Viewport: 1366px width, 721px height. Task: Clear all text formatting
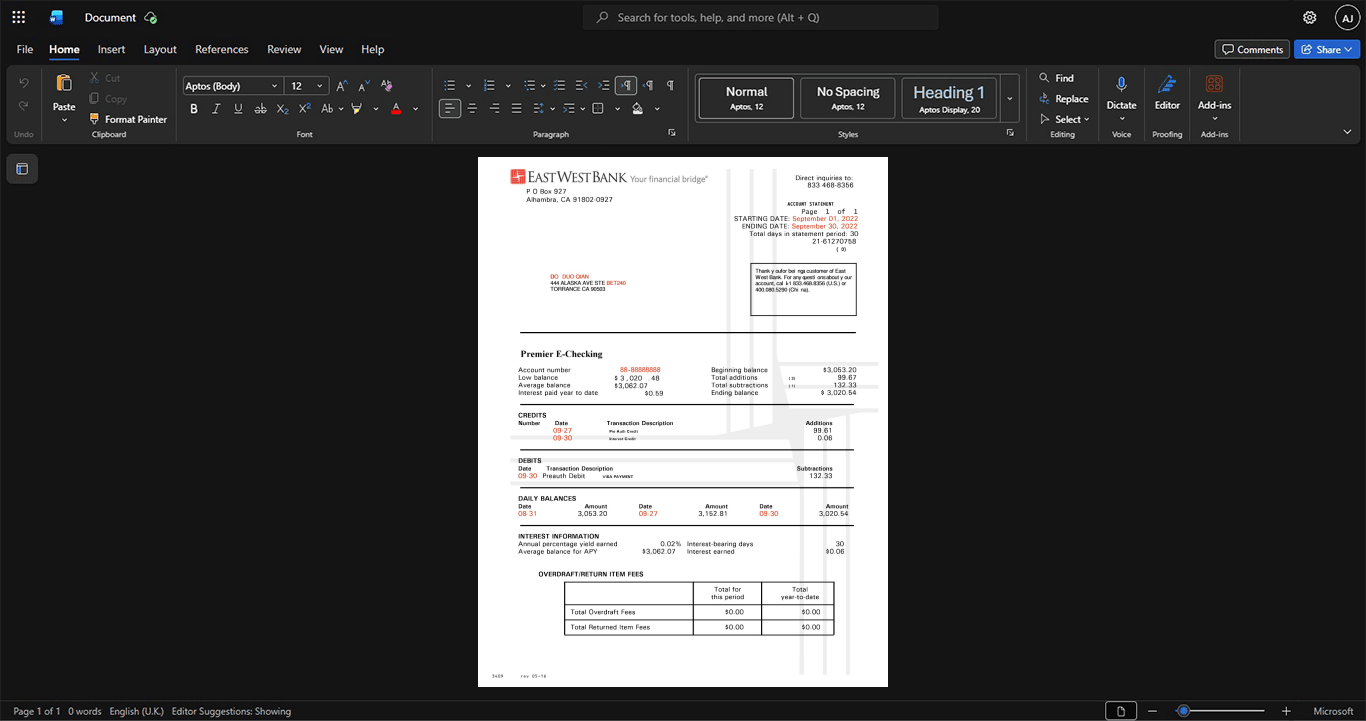pyautogui.click(x=387, y=86)
